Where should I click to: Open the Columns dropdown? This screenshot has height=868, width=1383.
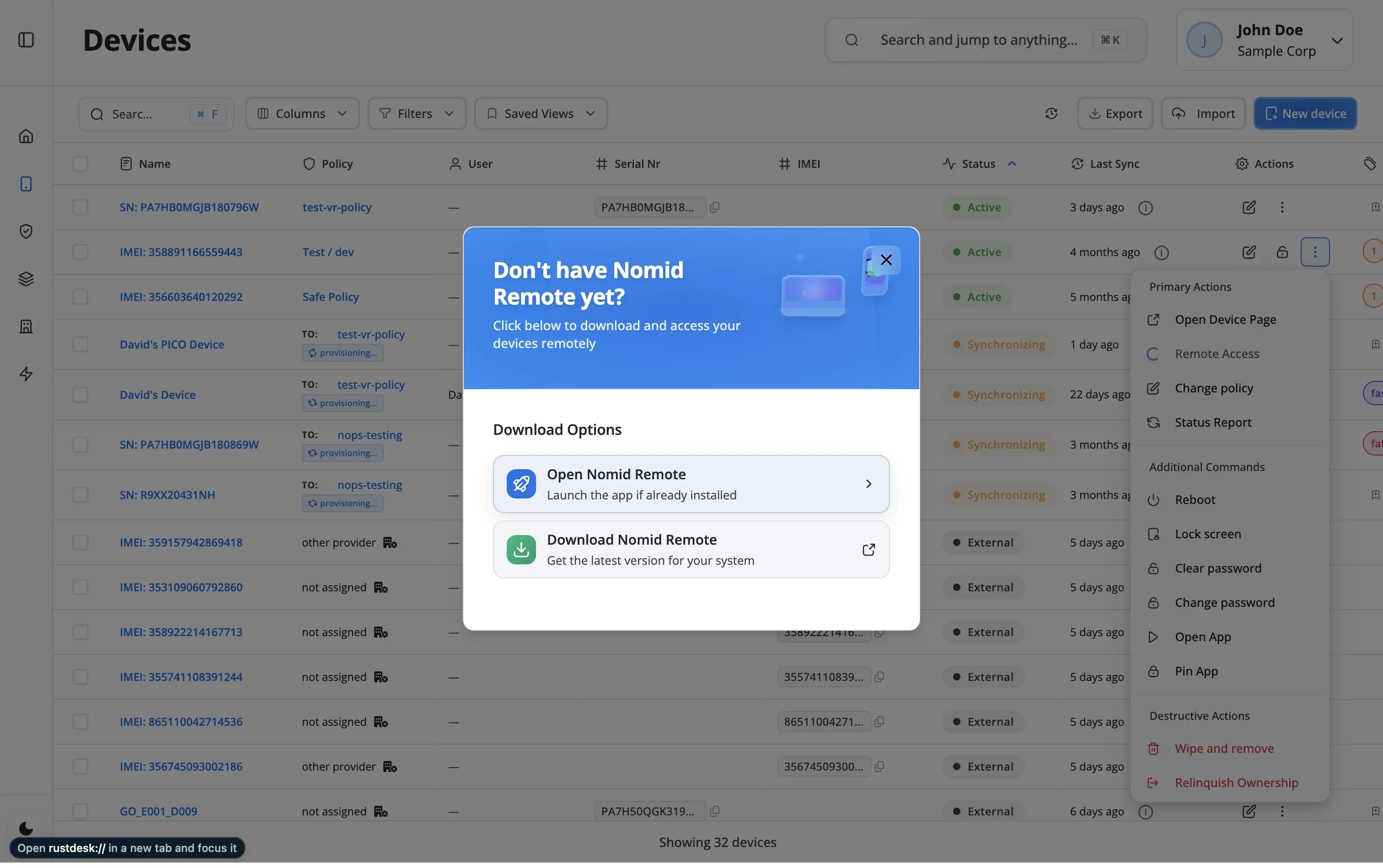tap(302, 114)
